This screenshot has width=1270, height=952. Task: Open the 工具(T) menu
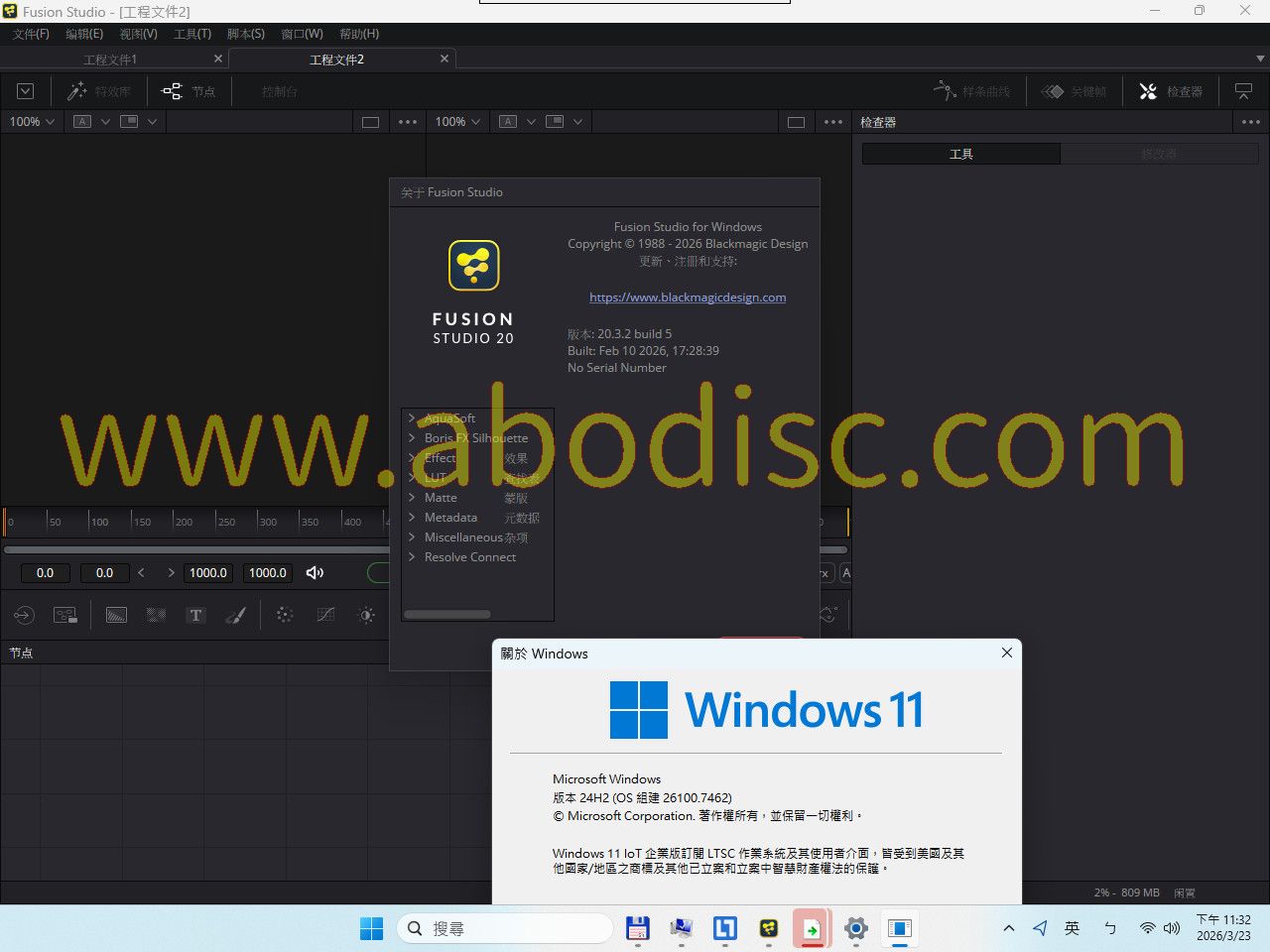(192, 34)
